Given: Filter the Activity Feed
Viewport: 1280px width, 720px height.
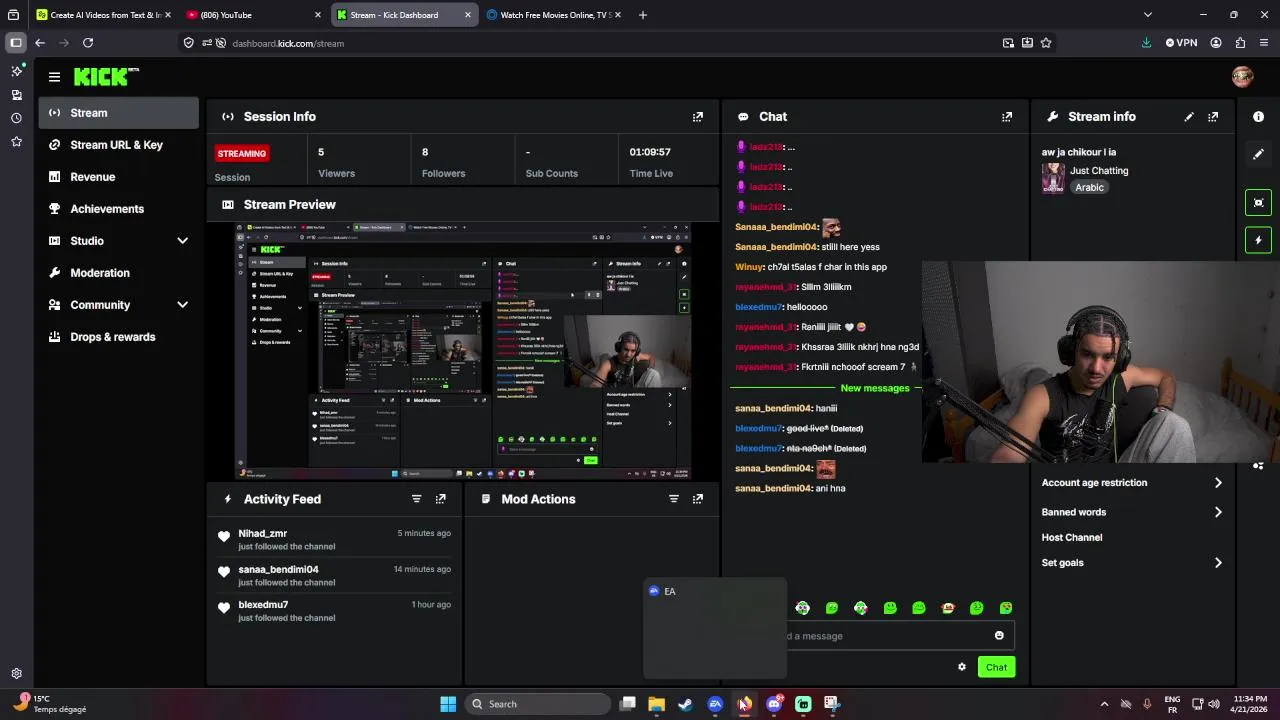Looking at the screenshot, I should pyautogui.click(x=417, y=499).
